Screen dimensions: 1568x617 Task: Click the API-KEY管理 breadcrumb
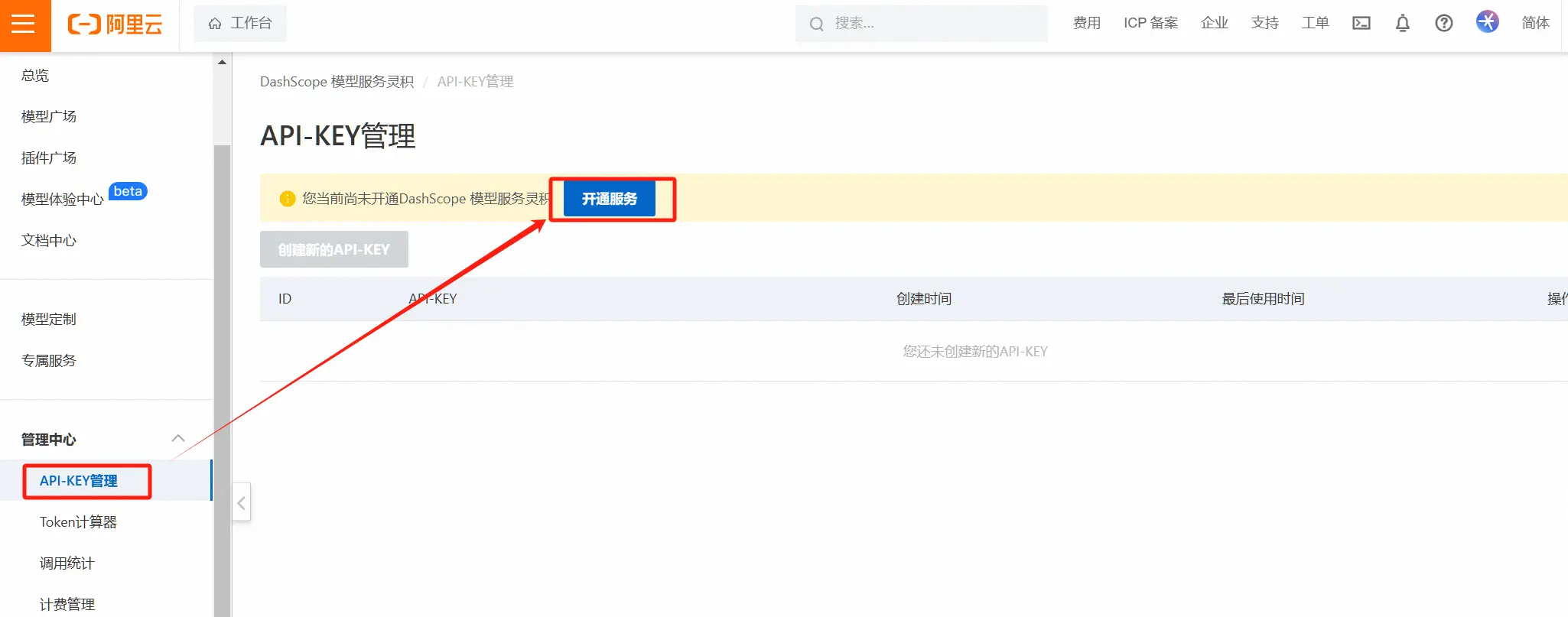tap(475, 82)
